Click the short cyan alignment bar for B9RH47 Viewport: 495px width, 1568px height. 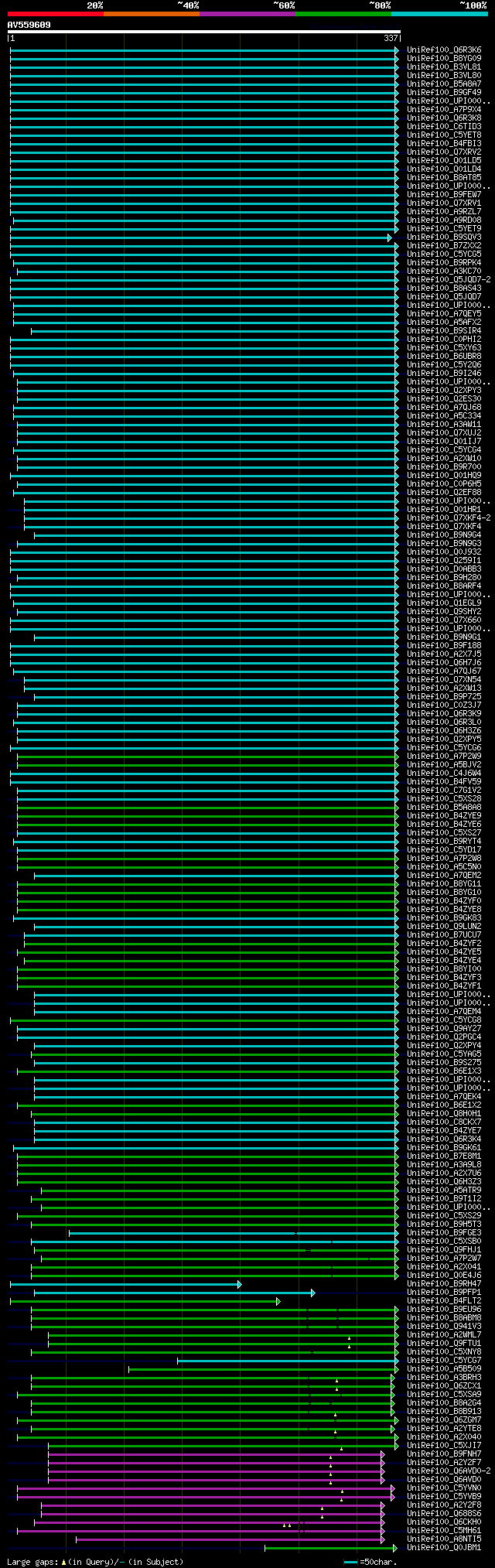pos(125,1284)
